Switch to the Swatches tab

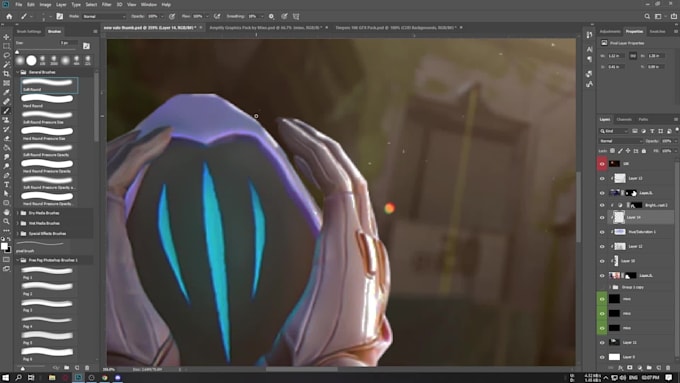[x=657, y=31]
